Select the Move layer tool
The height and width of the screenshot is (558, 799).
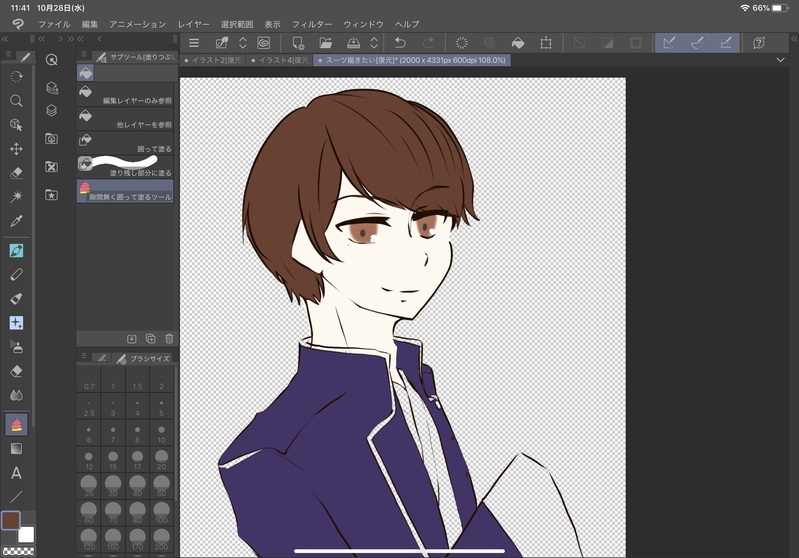tap(16, 149)
